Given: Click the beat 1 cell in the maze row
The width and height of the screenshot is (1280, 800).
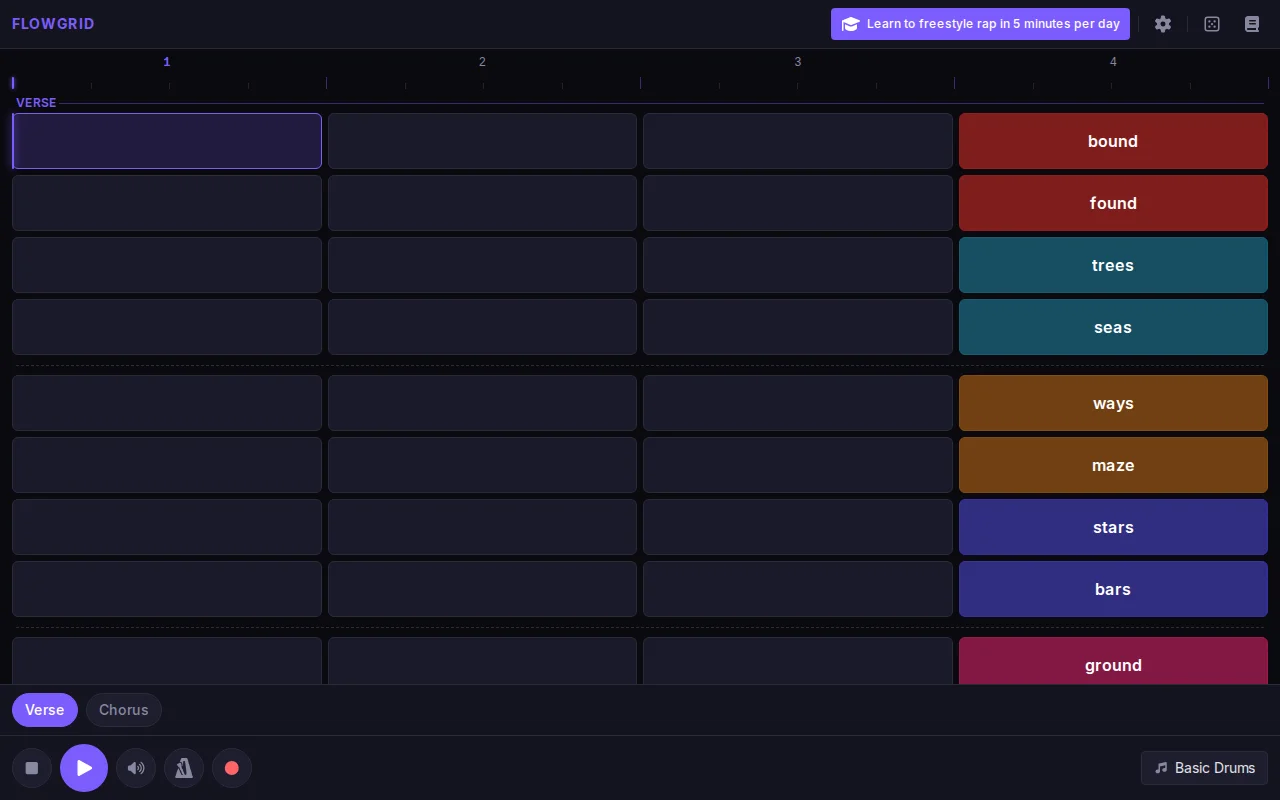Looking at the screenshot, I should point(167,465).
